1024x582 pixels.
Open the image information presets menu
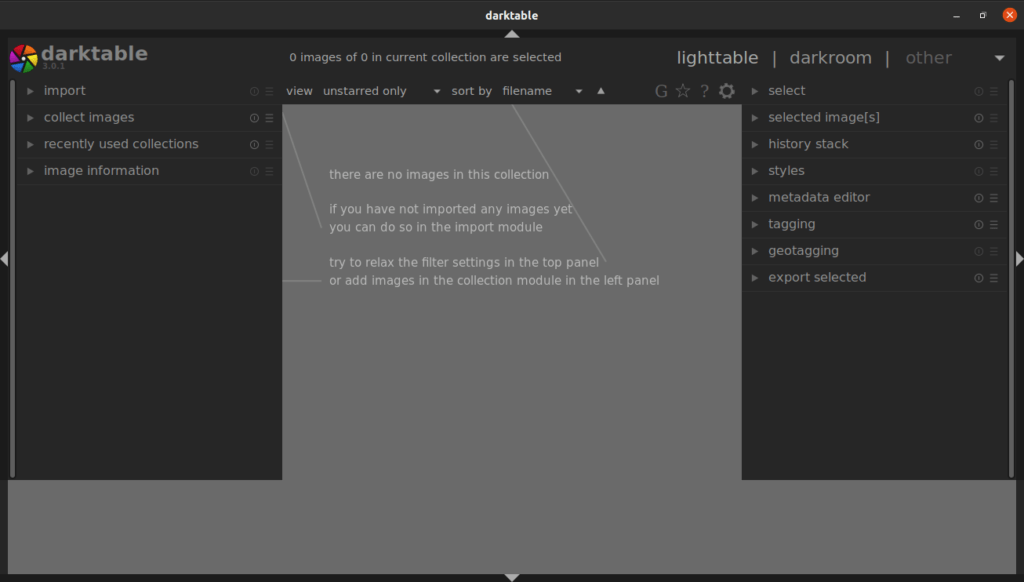coord(269,171)
